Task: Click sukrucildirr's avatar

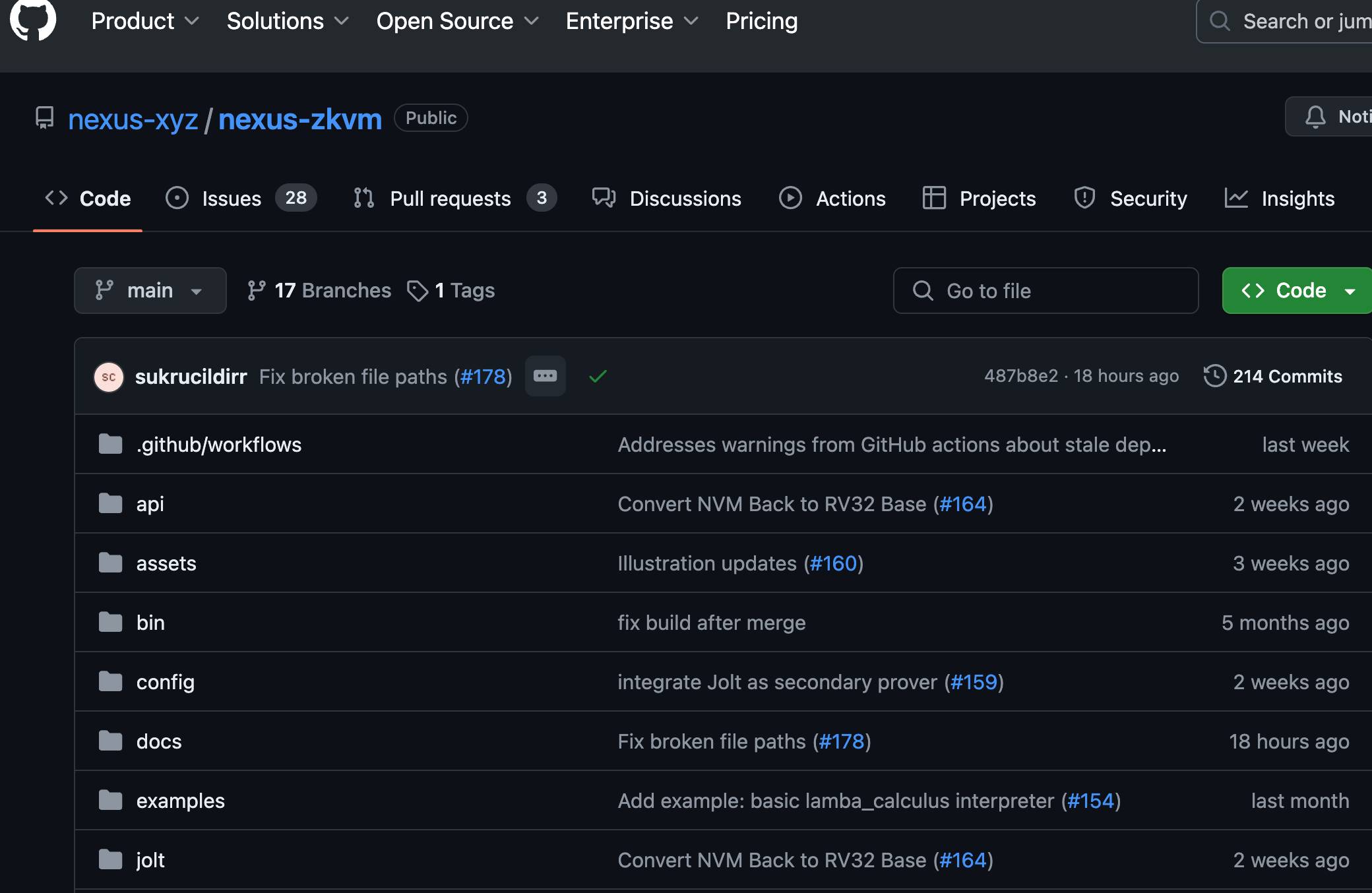Action: click(x=109, y=377)
